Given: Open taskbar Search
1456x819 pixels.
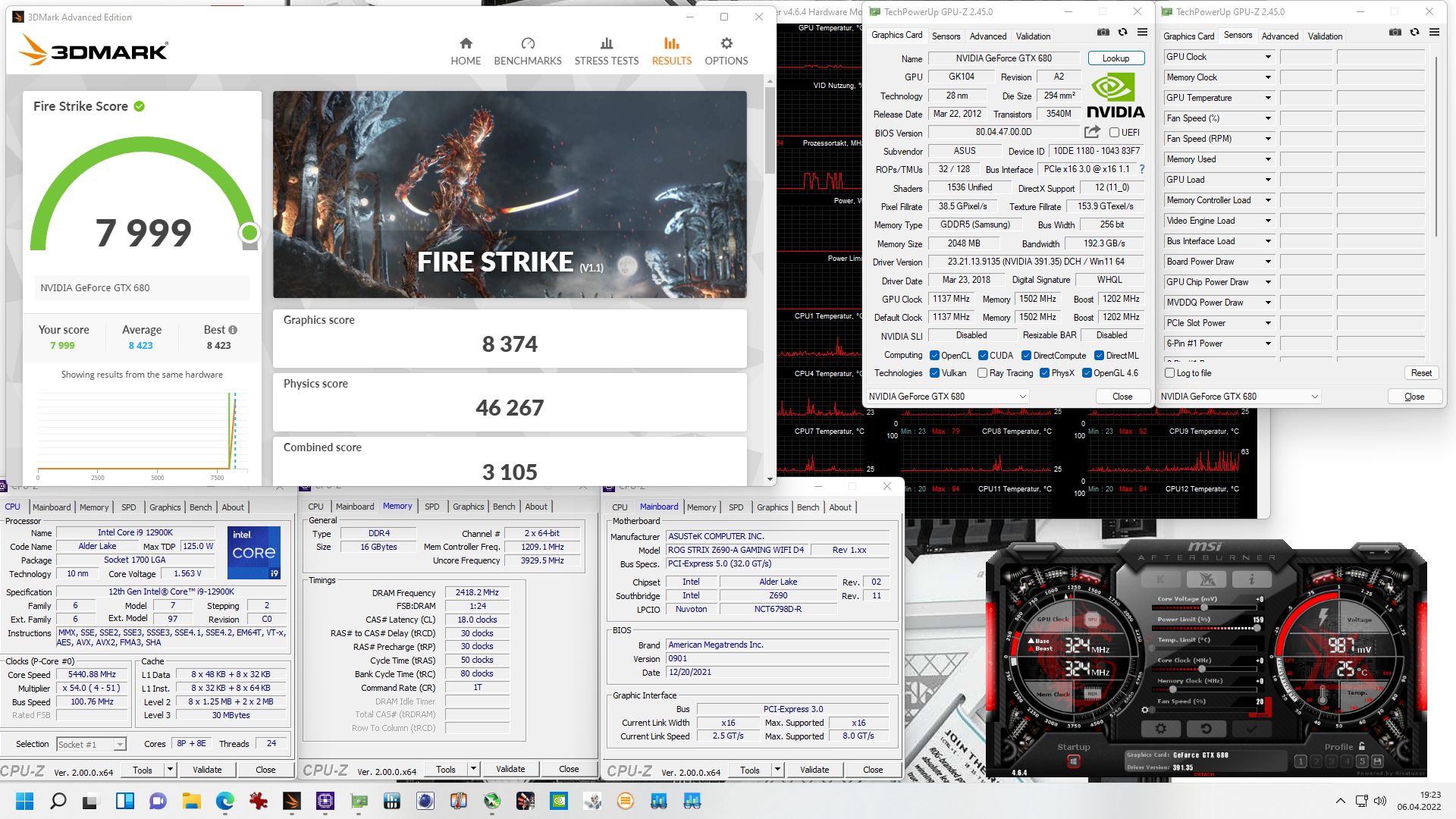Looking at the screenshot, I should 58,801.
